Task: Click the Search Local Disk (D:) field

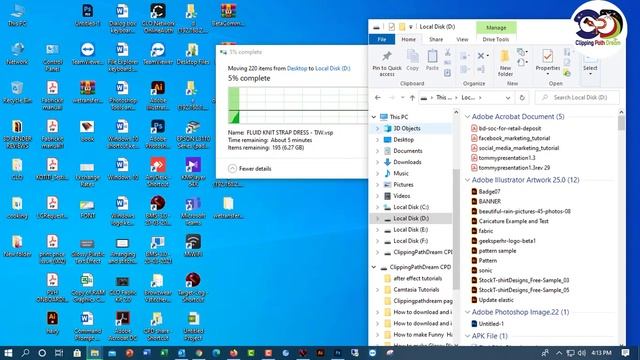Action: tap(577, 98)
